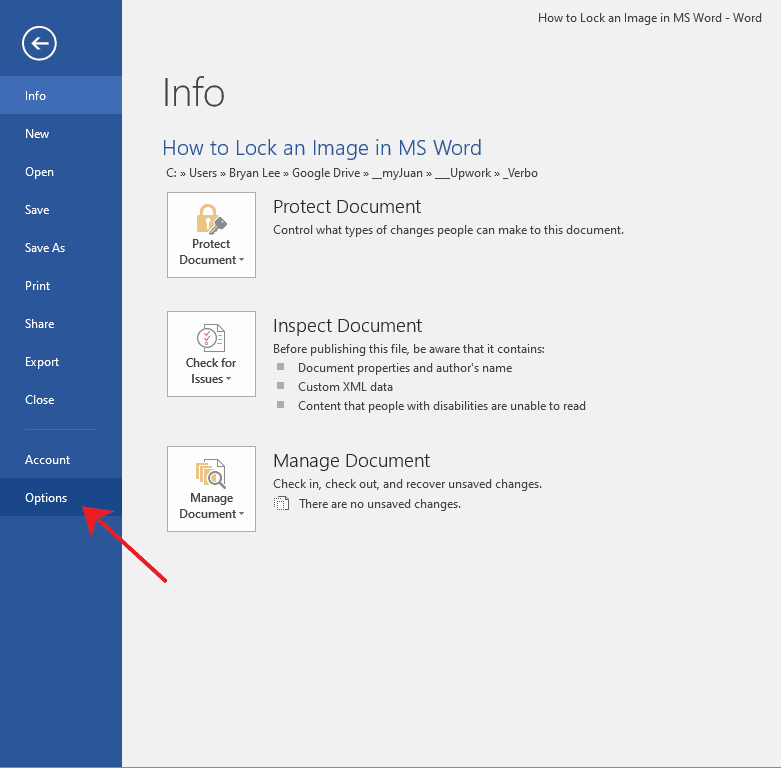Choose Close in the backstage menu
Viewport: 781px width, 768px height.
(x=61, y=399)
